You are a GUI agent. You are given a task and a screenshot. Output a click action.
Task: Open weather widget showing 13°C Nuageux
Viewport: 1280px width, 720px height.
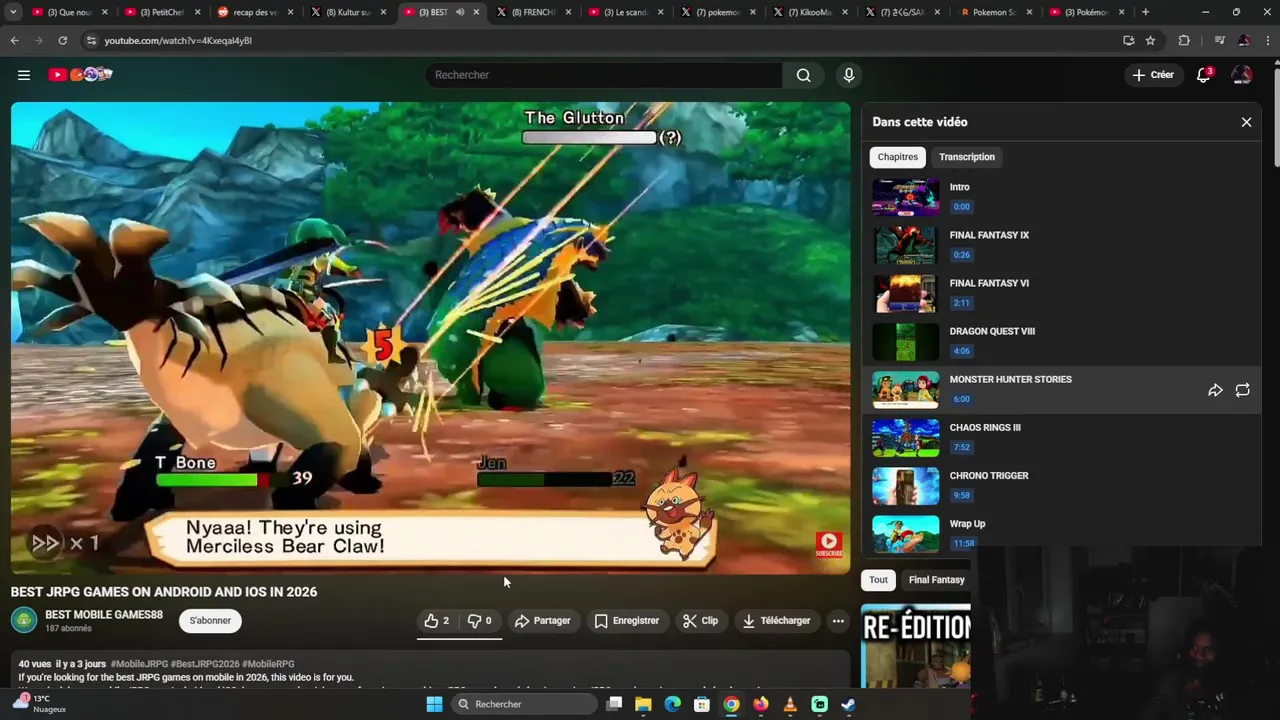pyautogui.click(x=42, y=704)
